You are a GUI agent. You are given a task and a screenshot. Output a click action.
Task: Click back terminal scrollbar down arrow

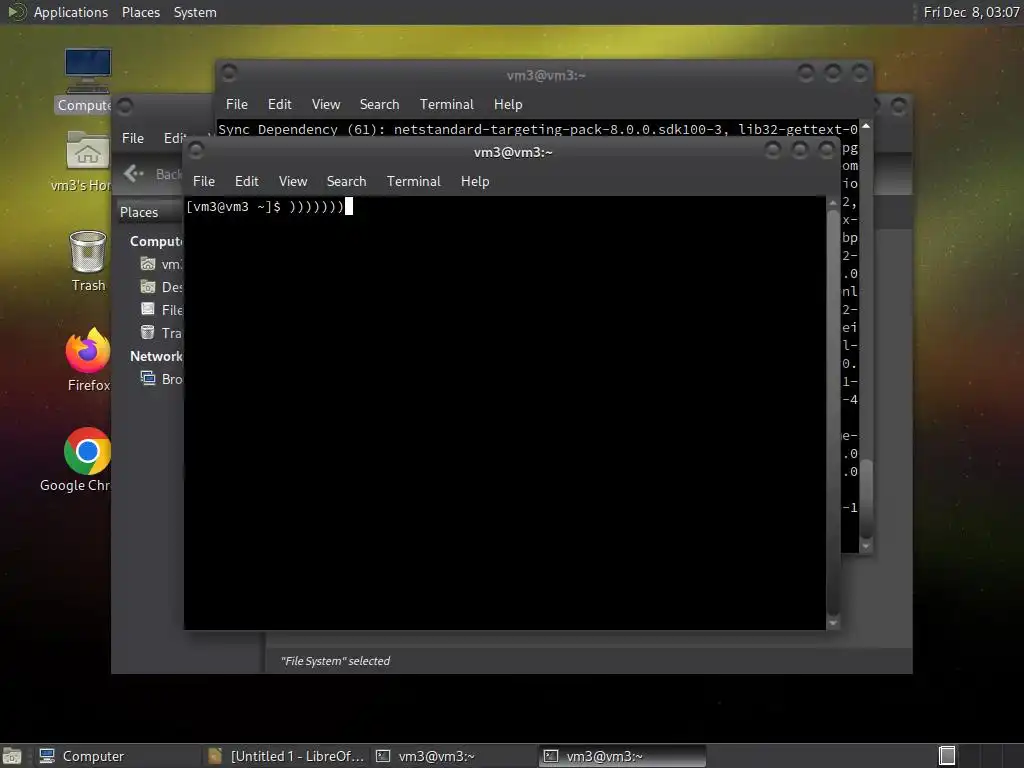click(x=866, y=547)
